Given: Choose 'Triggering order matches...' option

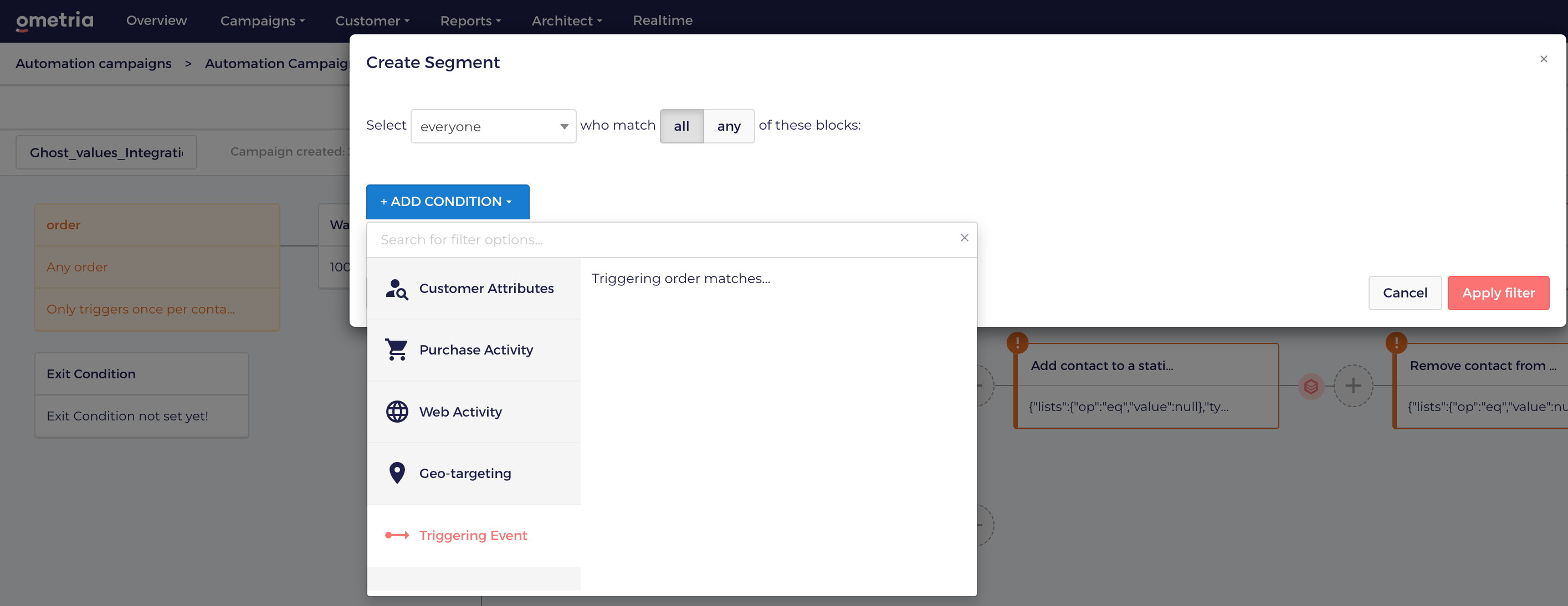Looking at the screenshot, I should coord(680,279).
